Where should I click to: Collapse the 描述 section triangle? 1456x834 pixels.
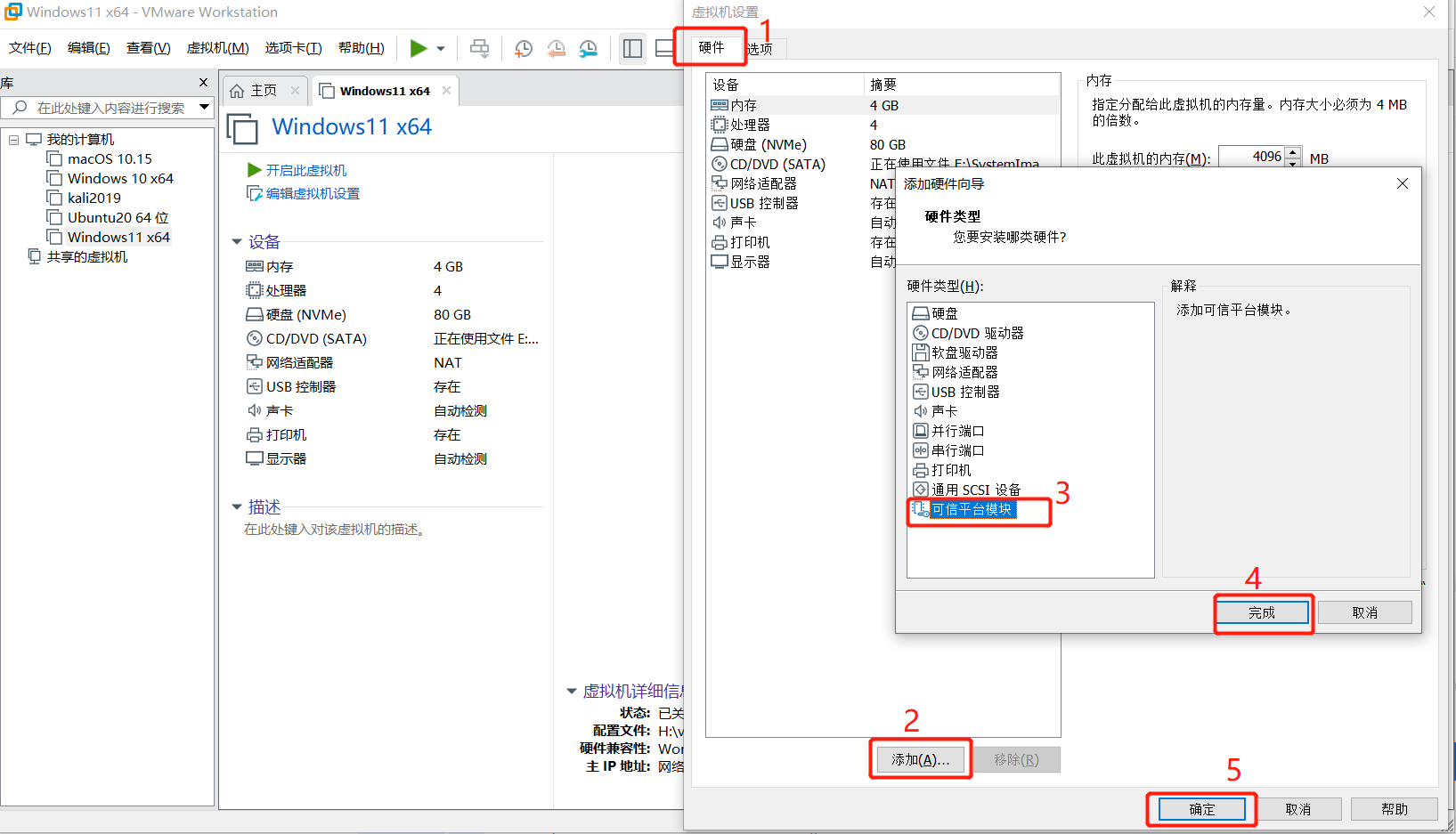[x=237, y=506]
